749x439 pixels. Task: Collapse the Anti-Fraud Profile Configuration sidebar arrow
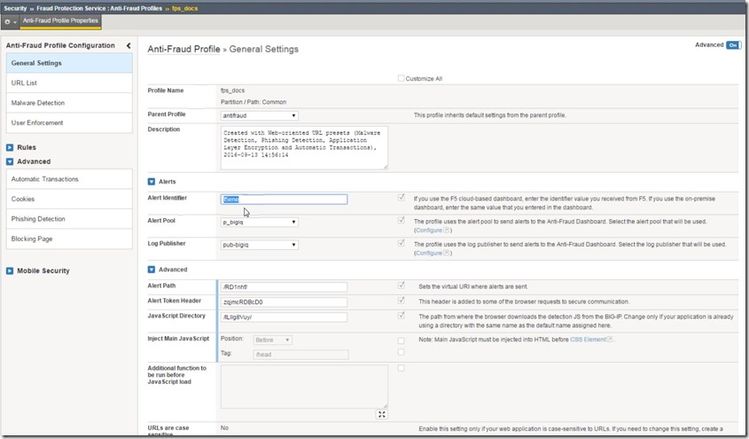(x=128, y=46)
